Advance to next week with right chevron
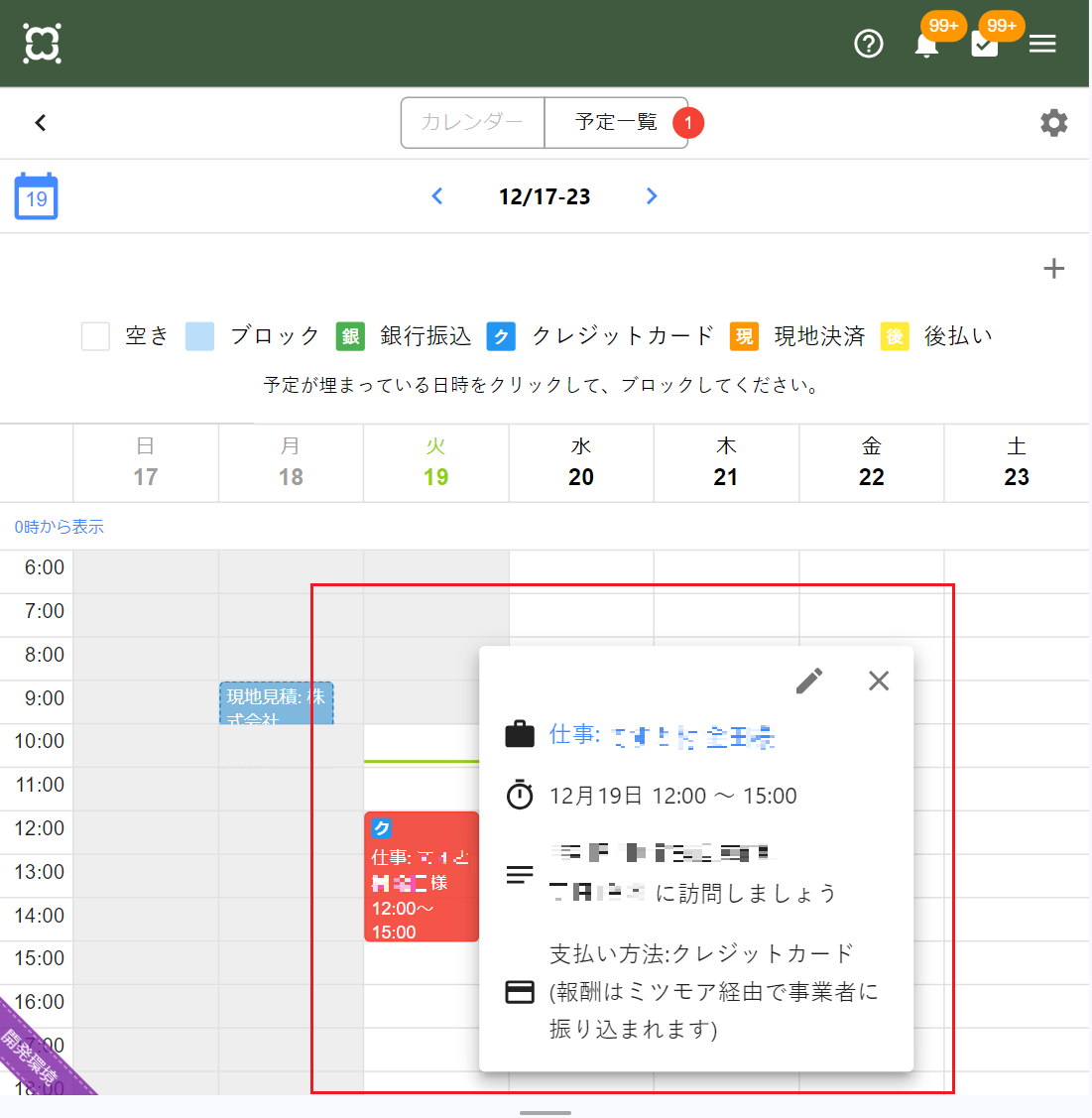 click(652, 196)
